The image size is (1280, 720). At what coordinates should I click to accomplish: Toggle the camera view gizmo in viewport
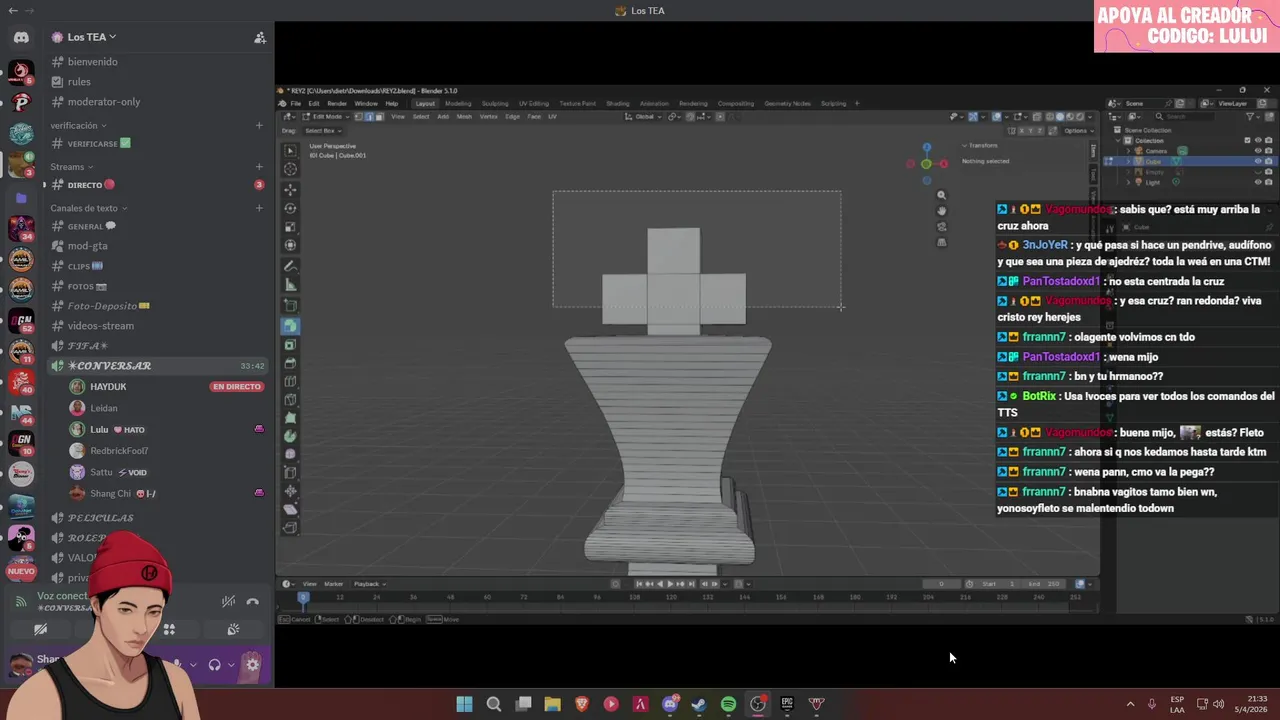click(941, 227)
